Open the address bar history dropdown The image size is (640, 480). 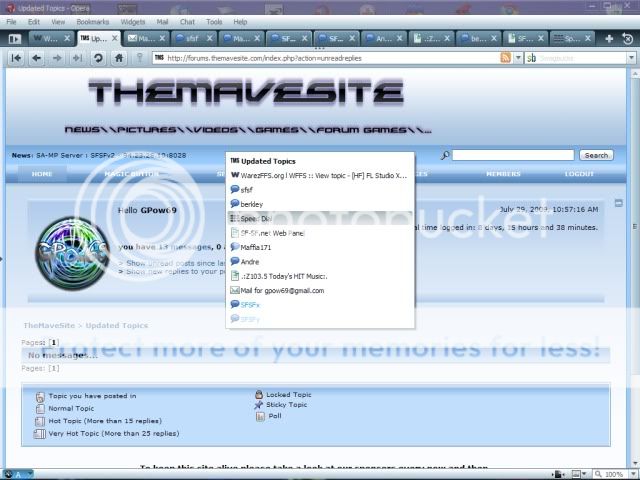click(518, 58)
